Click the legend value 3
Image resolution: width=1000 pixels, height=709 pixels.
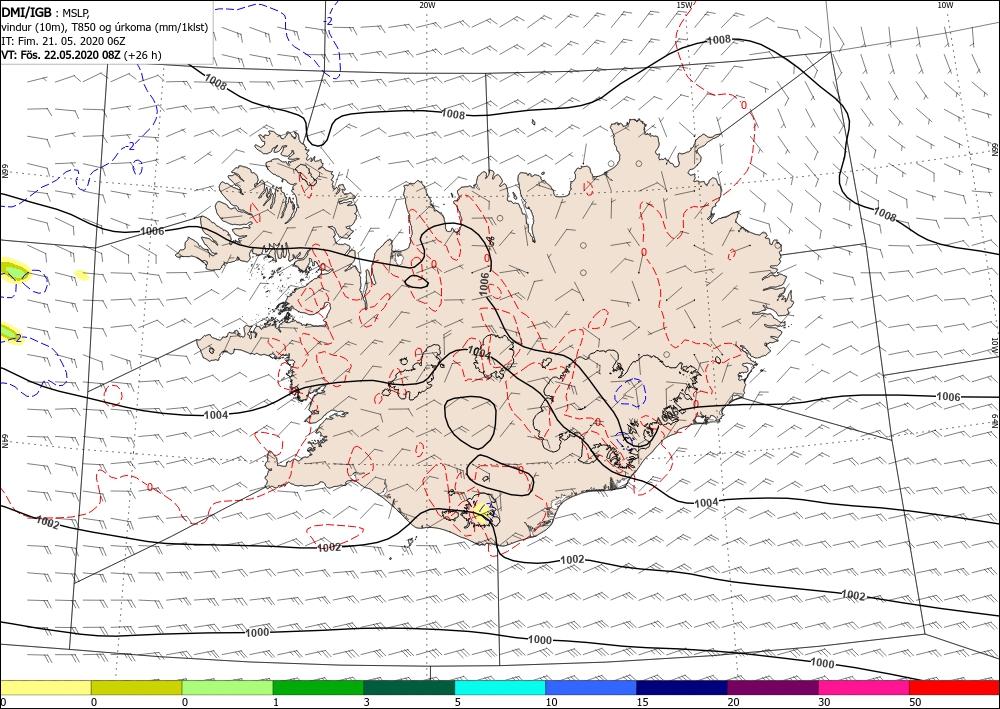pos(367,702)
